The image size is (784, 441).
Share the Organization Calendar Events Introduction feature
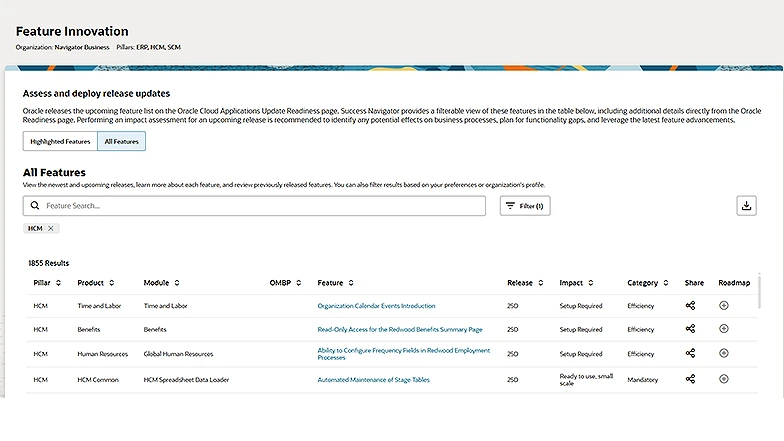pyautogui.click(x=690, y=305)
